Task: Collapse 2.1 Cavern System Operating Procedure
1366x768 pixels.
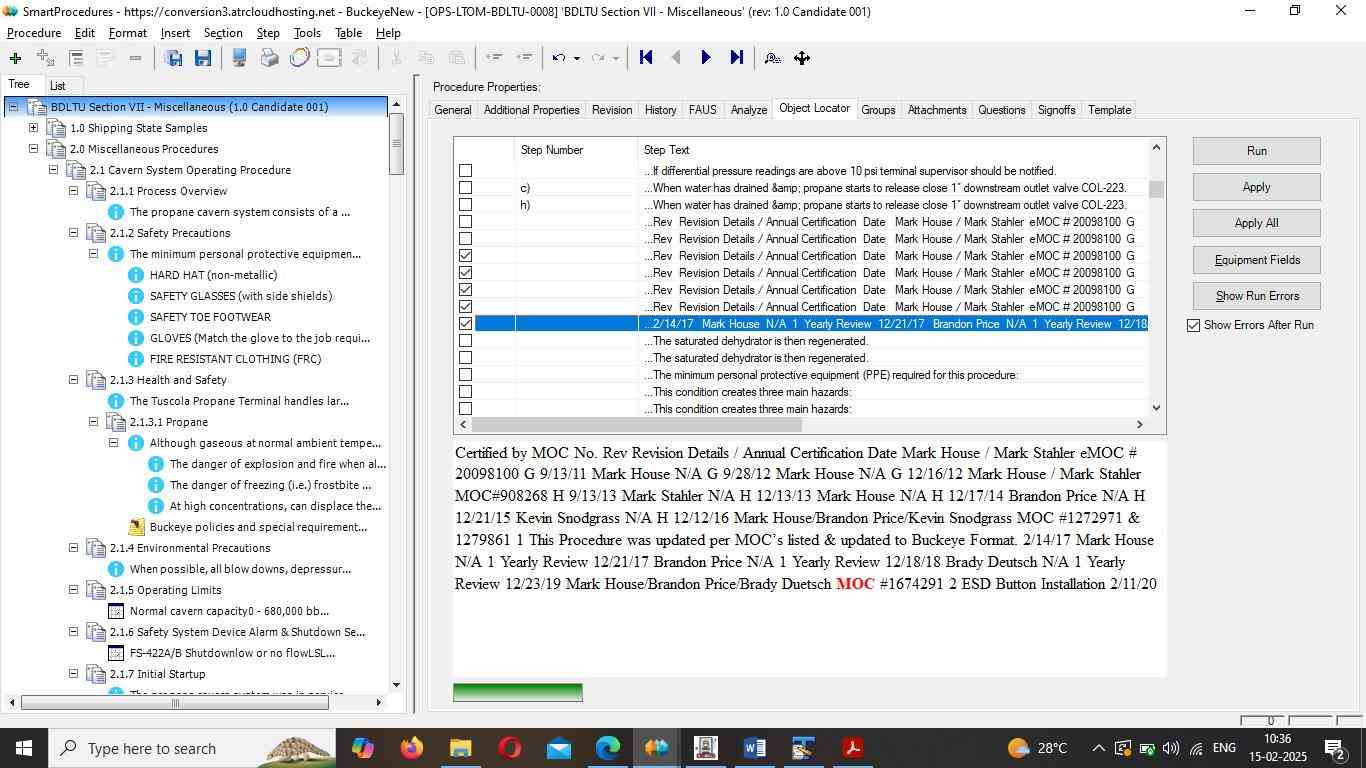Action: tap(53, 170)
